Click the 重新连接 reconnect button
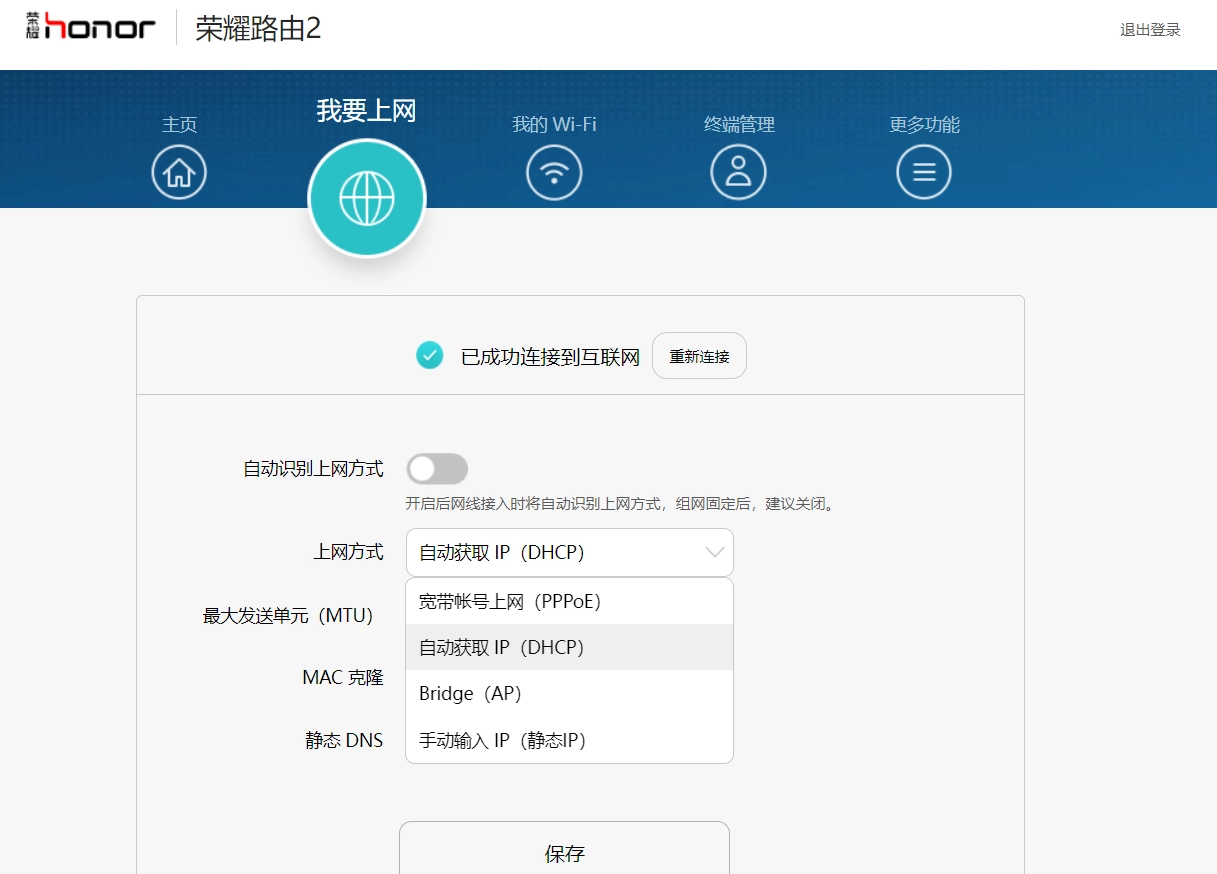 (x=699, y=355)
